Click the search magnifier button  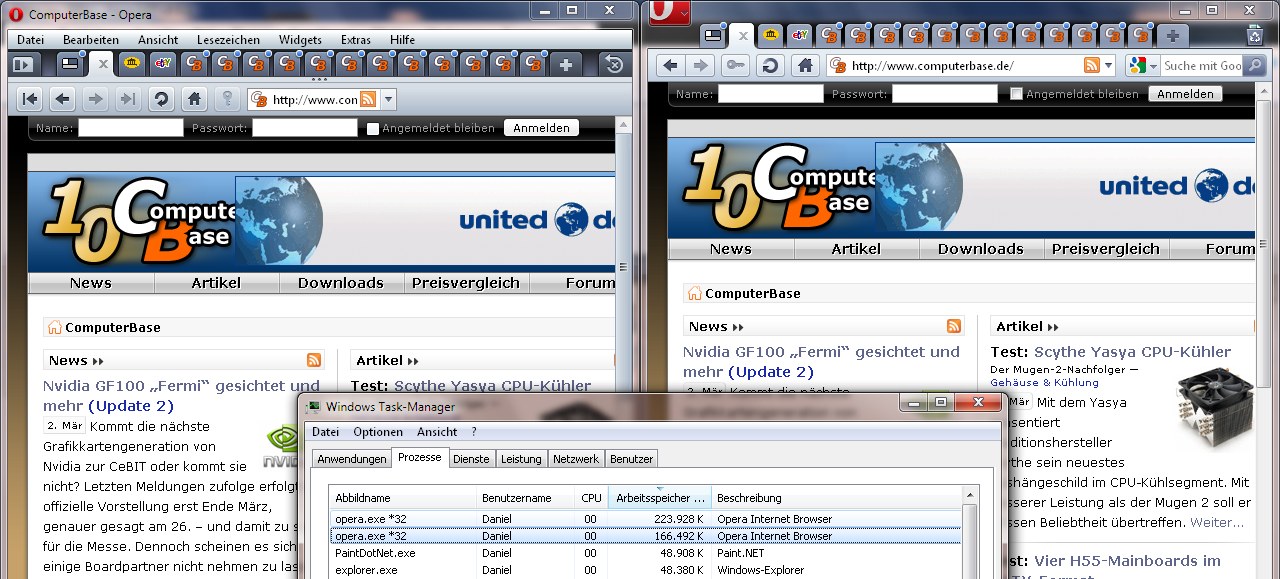pyautogui.click(x=1253, y=66)
